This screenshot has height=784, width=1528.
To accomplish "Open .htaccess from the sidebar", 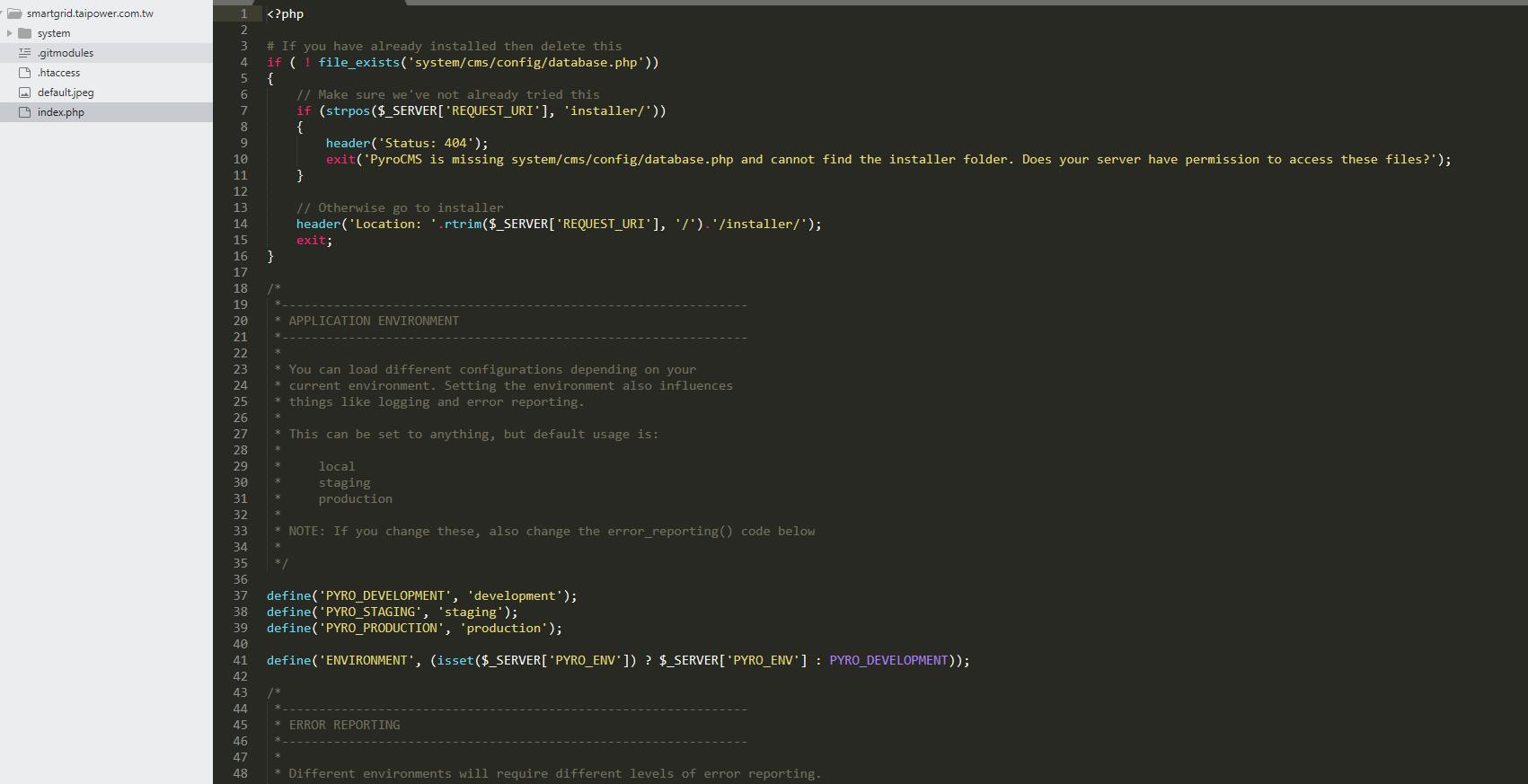I will pyautogui.click(x=58, y=73).
